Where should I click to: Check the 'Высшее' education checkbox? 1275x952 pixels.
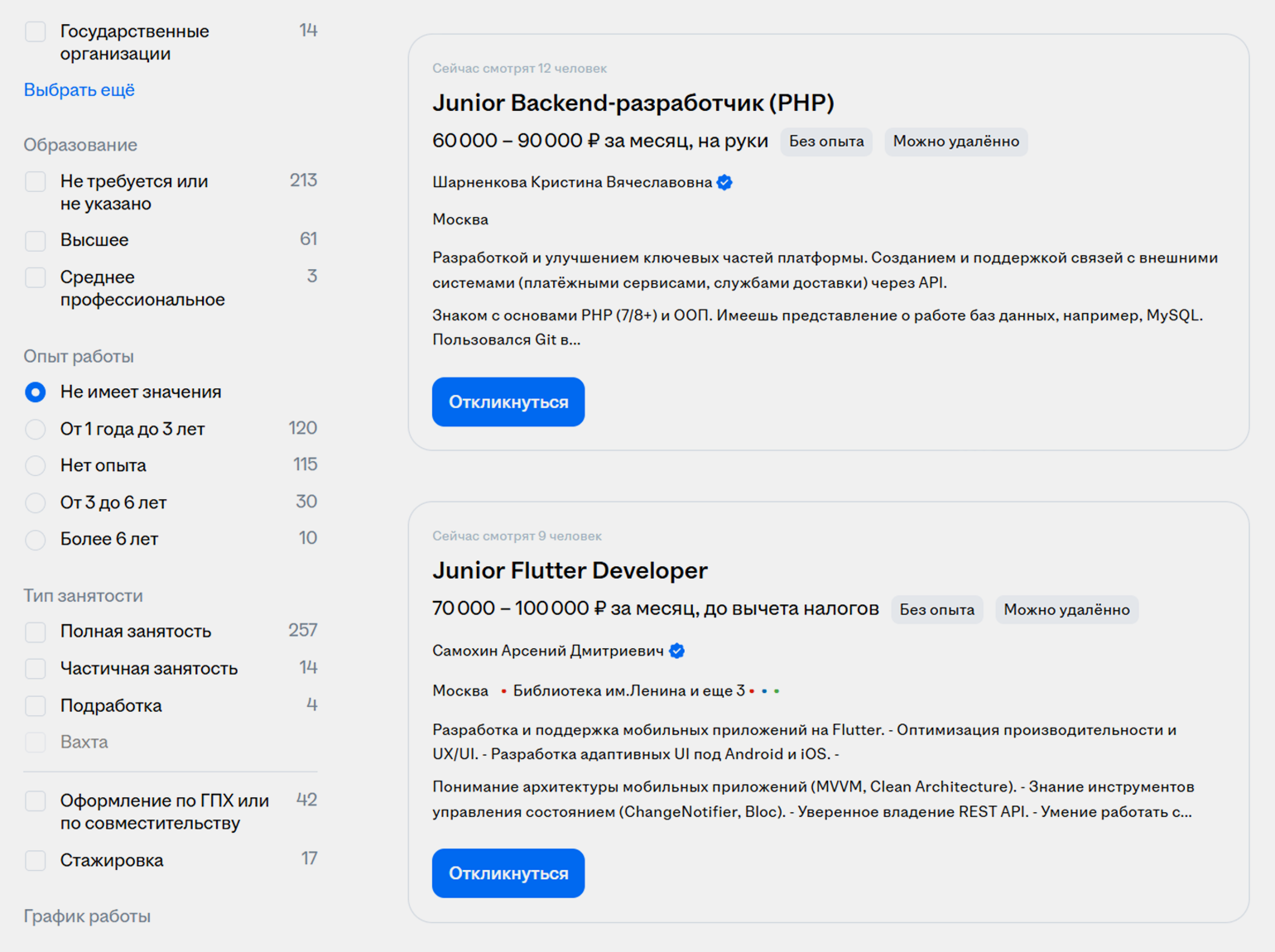(36, 241)
